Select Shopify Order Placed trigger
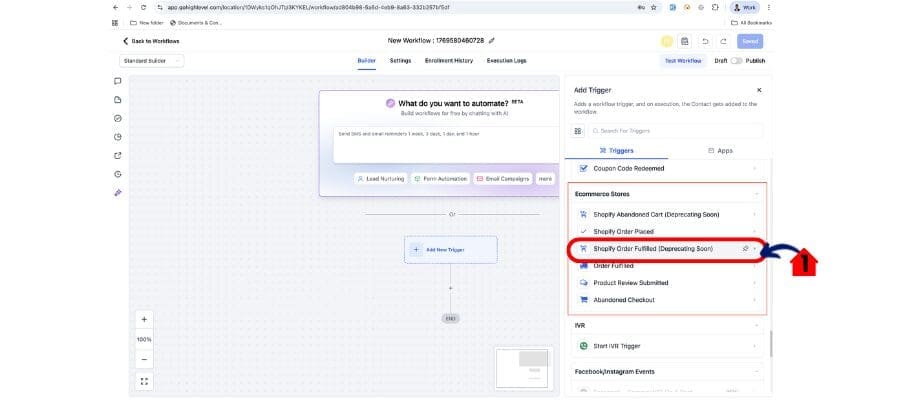This screenshot has width=900, height=400. pyautogui.click(x=667, y=231)
